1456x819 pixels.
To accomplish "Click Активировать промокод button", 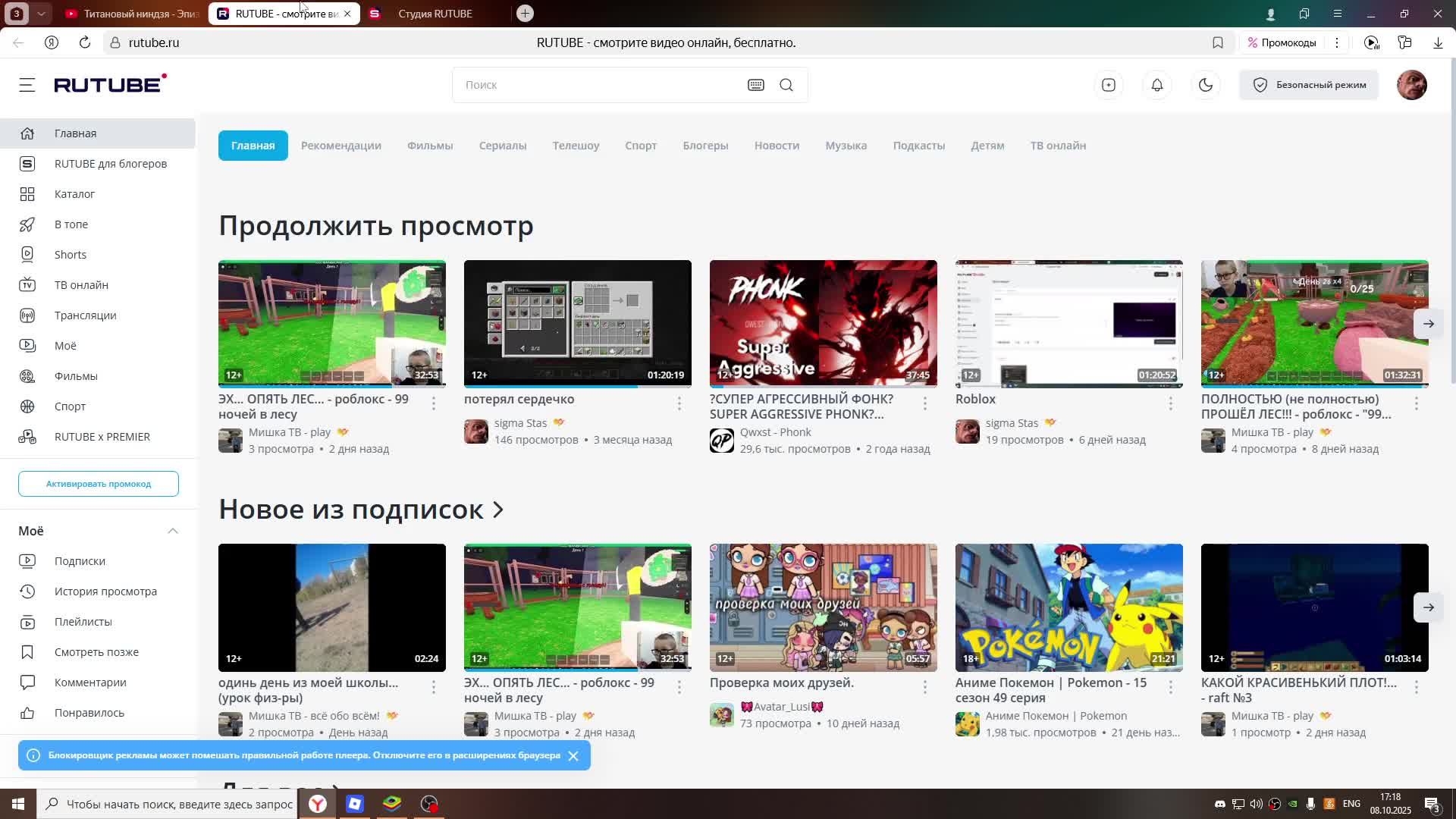I will click(x=99, y=484).
